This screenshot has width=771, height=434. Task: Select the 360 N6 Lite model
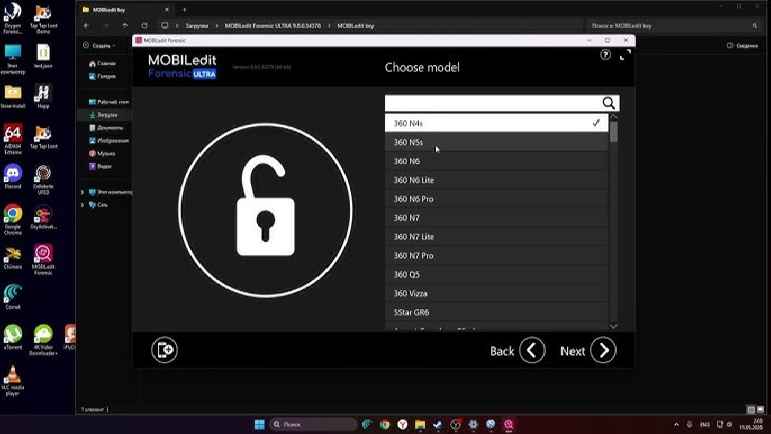496,180
